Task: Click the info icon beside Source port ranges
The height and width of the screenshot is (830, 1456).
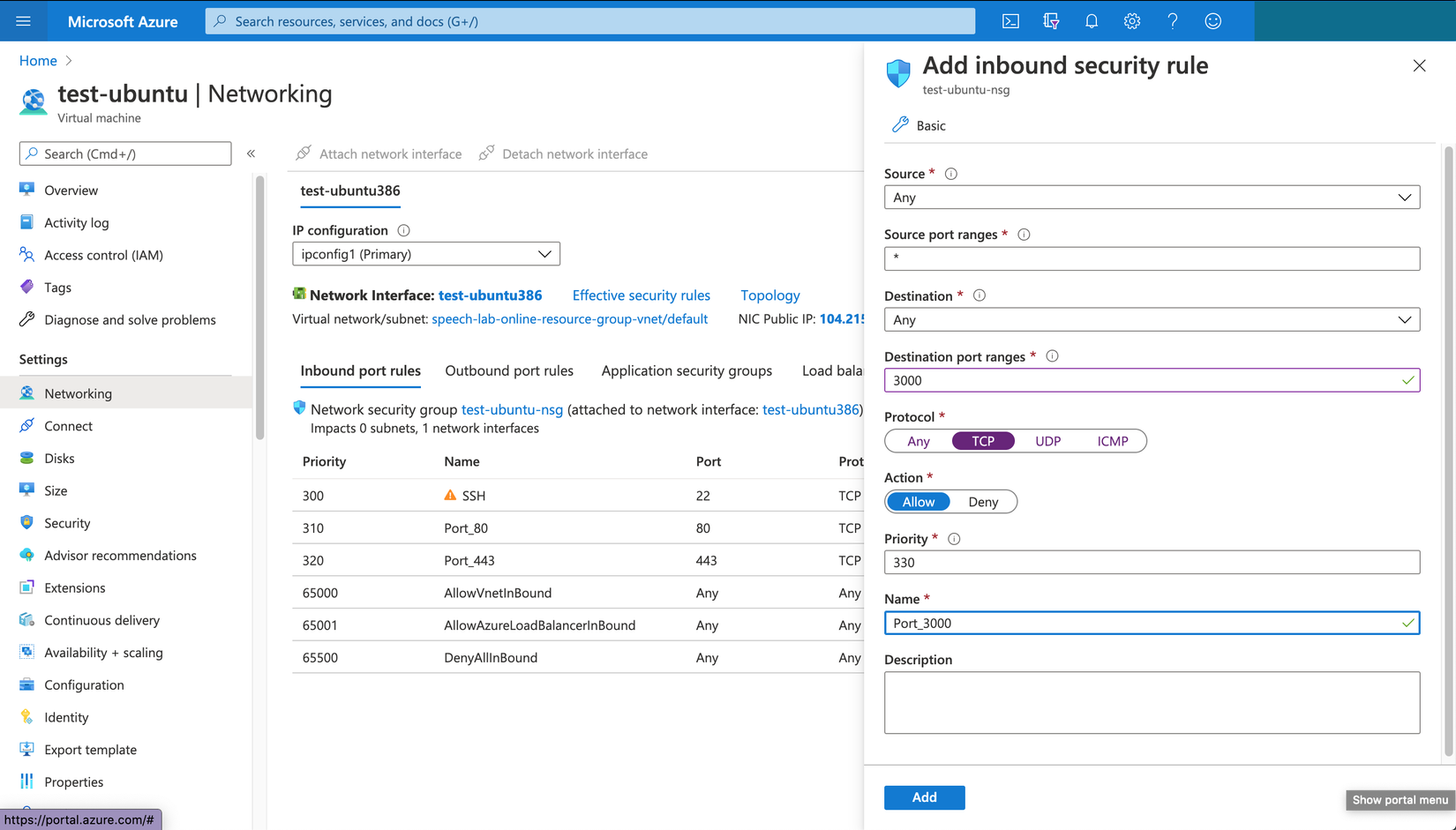Action: pyautogui.click(x=1024, y=235)
